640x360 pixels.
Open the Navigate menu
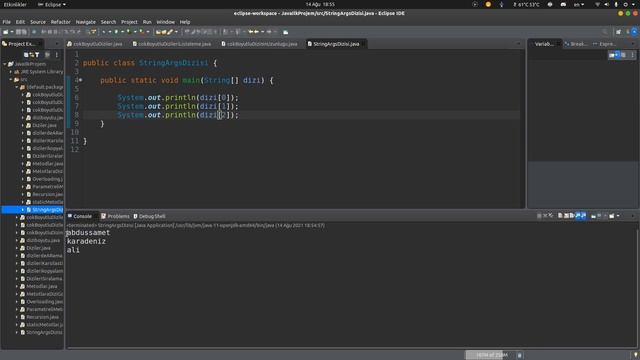[86, 22]
